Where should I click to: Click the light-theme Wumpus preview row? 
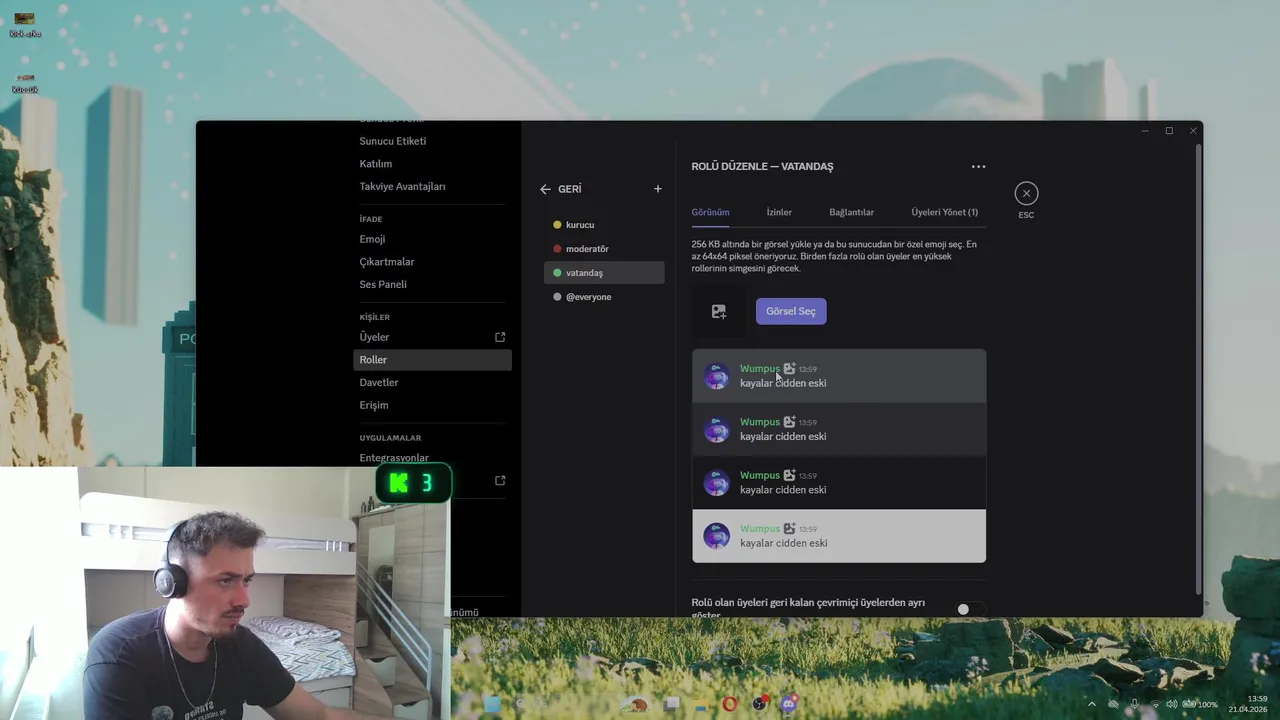click(x=839, y=536)
